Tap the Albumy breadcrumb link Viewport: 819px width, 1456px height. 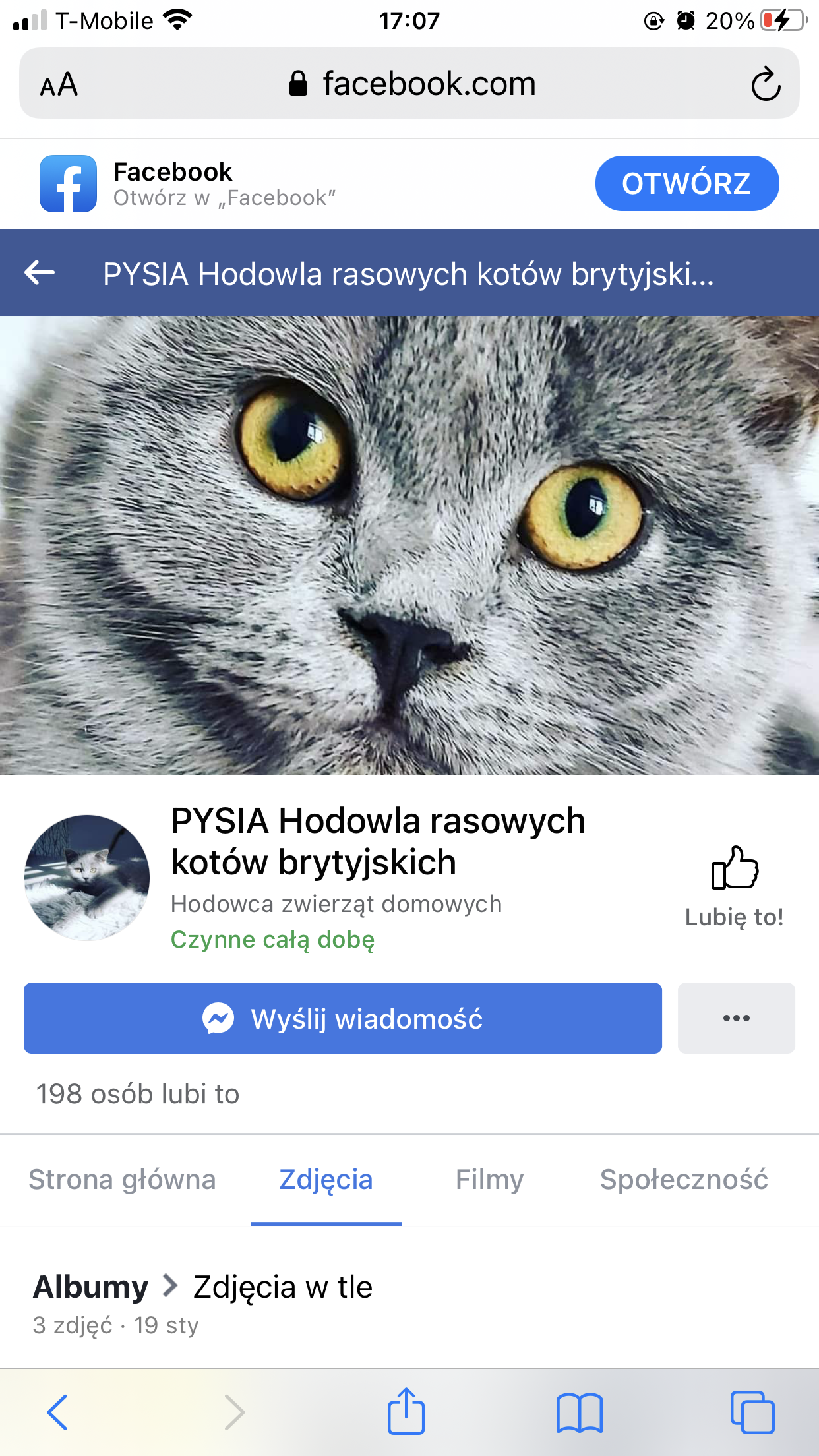pos(91,1287)
